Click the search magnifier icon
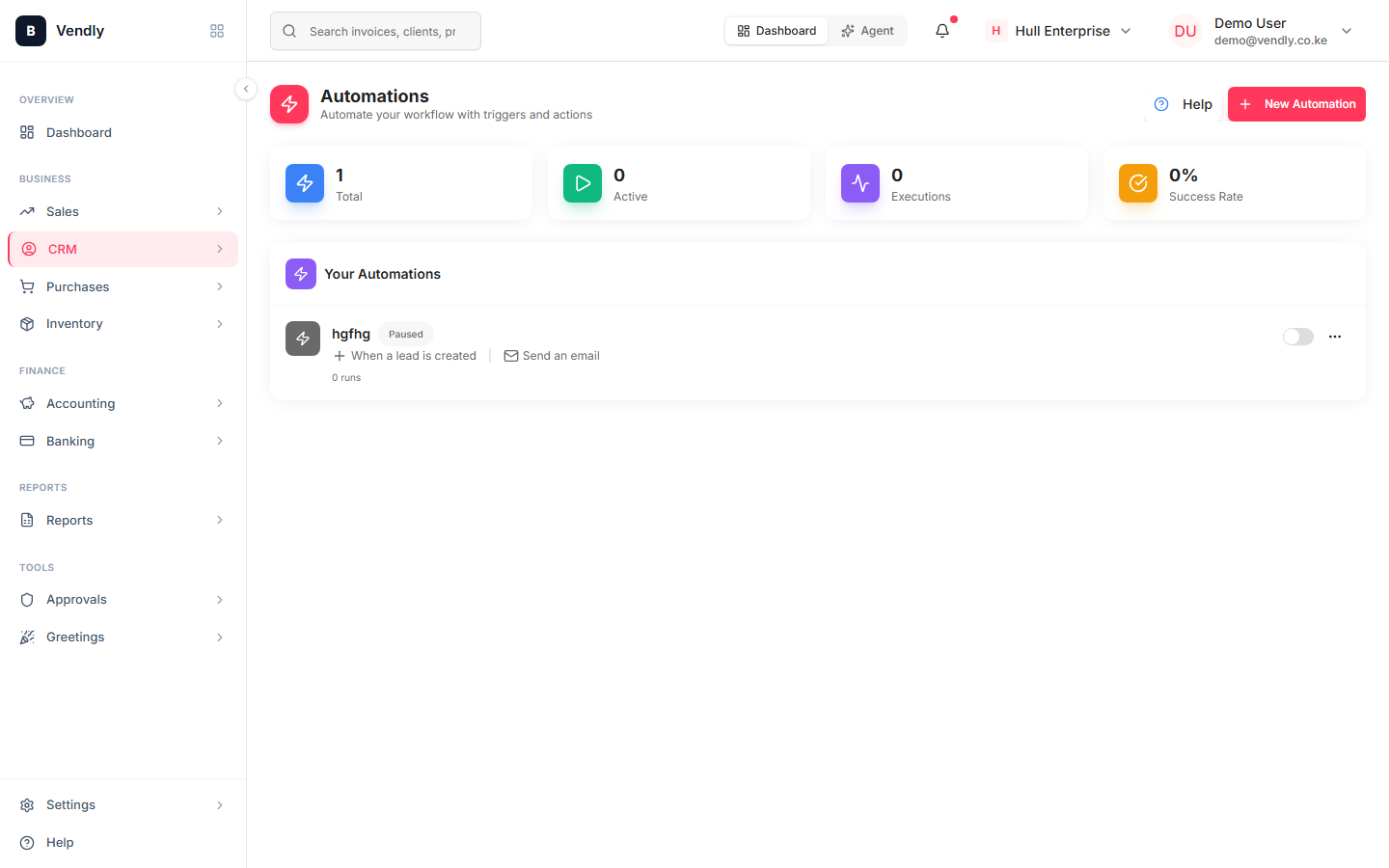This screenshot has height=868, width=1389. (289, 31)
